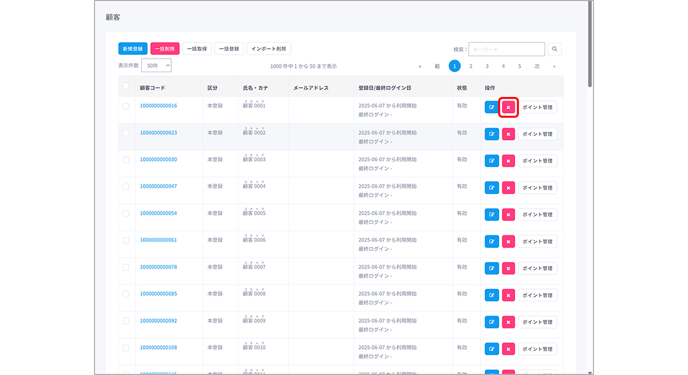Image resolution: width=688 pixels, height=375 pixels.
Task: Open customer code link 1000000000108
Action: [158, 347]
